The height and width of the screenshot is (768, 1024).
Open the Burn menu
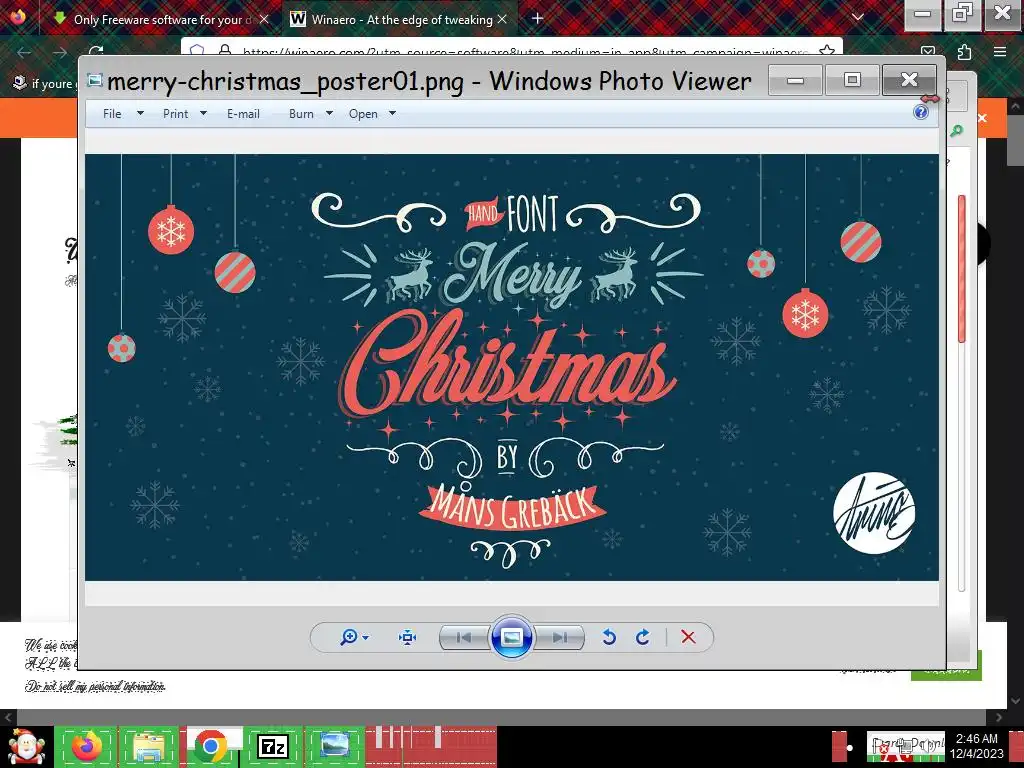coord(301,114)
